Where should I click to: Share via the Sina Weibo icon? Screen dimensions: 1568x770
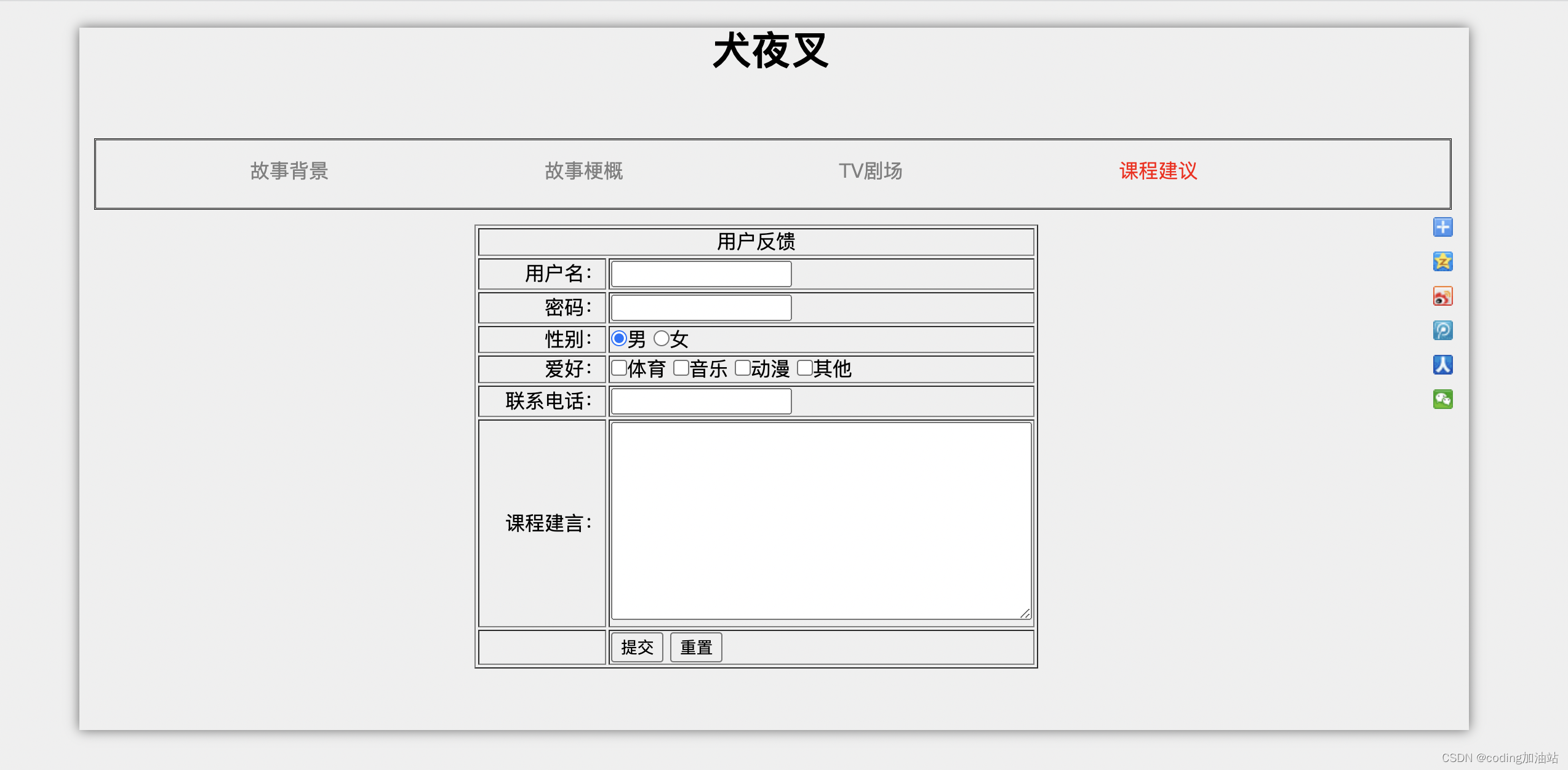1442,296
